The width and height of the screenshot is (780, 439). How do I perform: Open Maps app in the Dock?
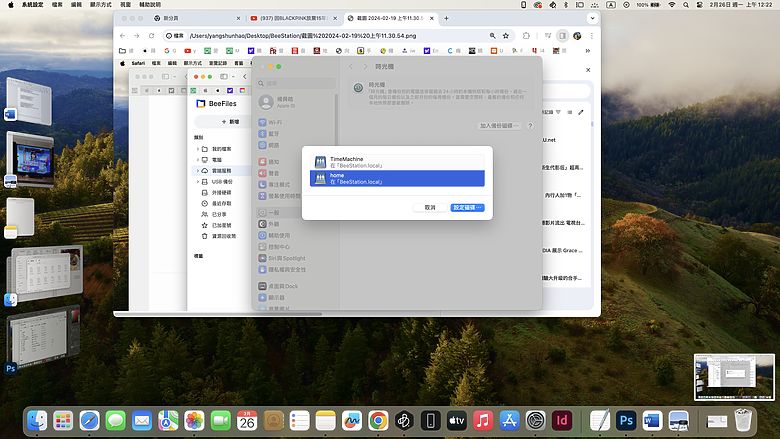click(x=168, y=421)
